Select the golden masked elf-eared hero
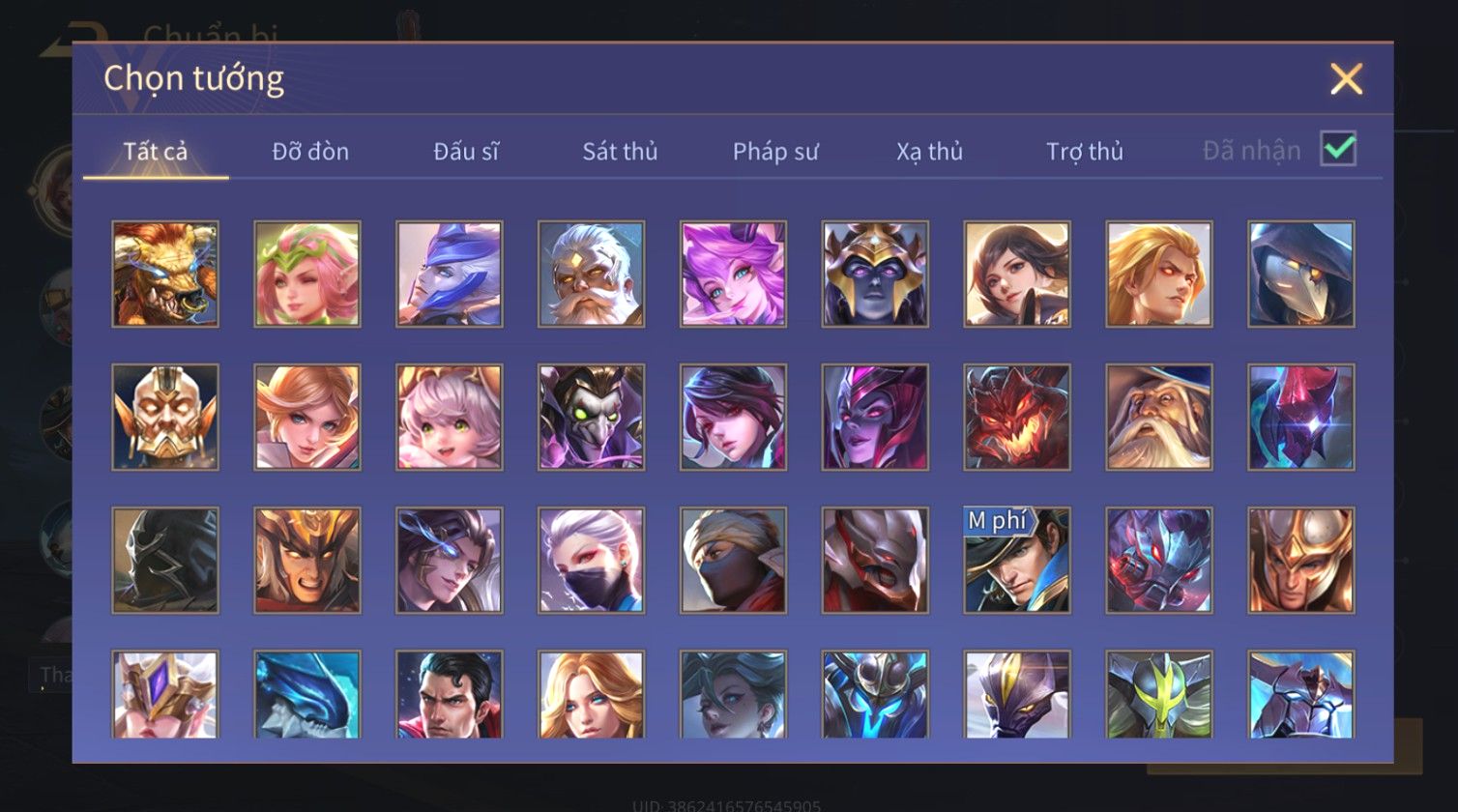Screen dimensions: 1458x812 (165, 417)
